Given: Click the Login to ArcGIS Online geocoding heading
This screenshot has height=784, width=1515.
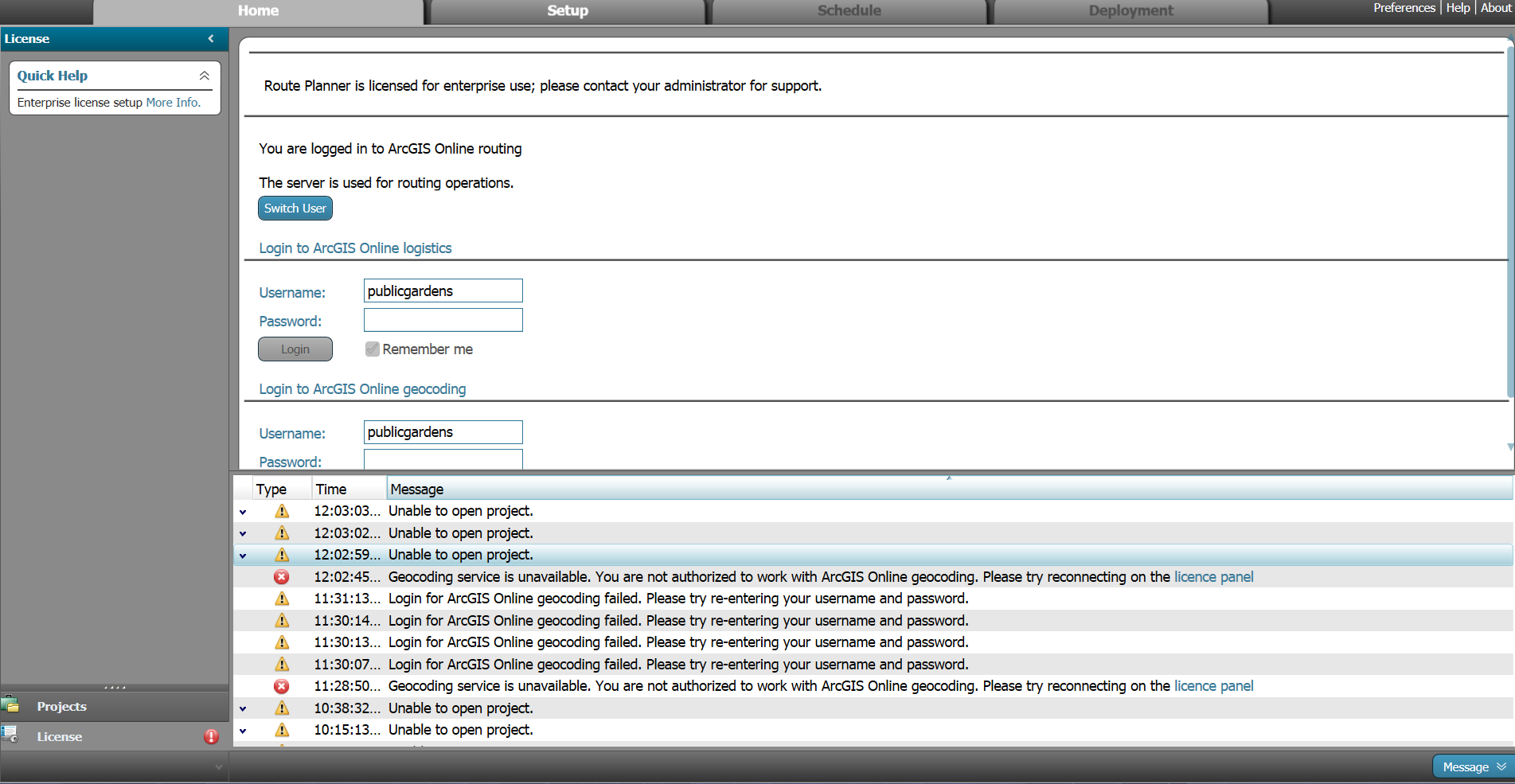Looking at the screenshot, I should (x=362, y=389).
